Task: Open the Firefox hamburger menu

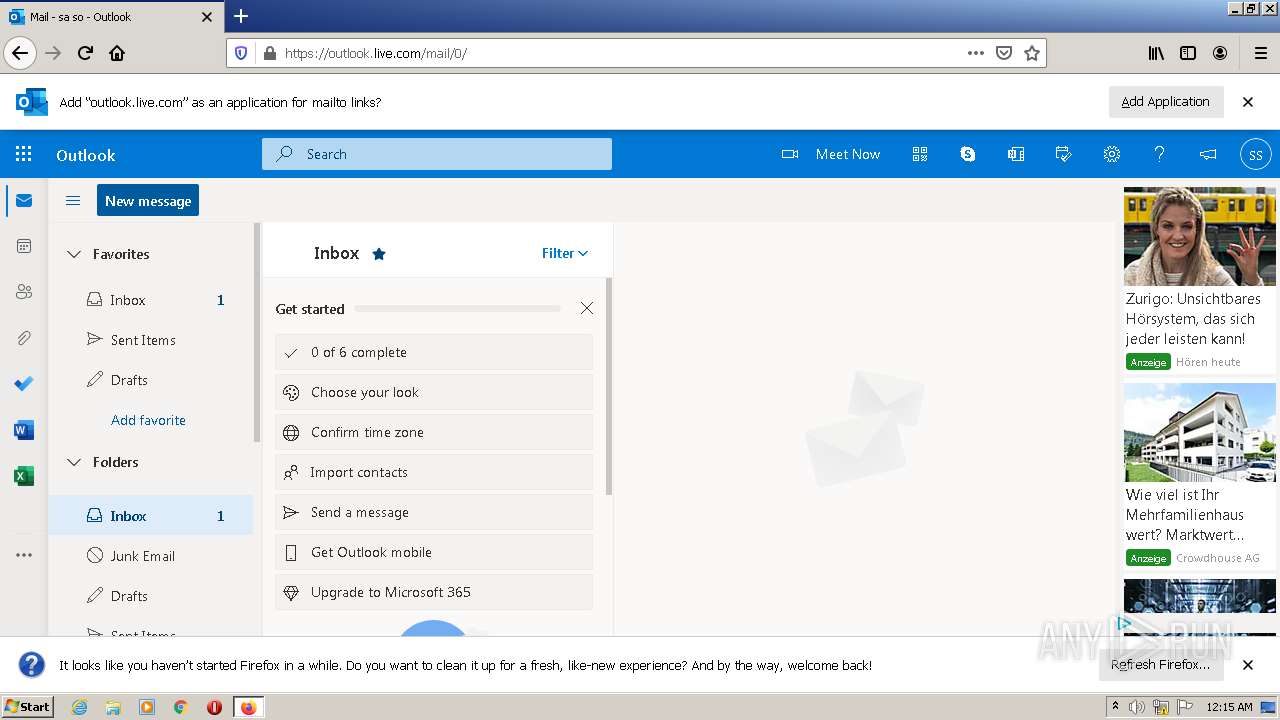Action: pos(1260,53)
